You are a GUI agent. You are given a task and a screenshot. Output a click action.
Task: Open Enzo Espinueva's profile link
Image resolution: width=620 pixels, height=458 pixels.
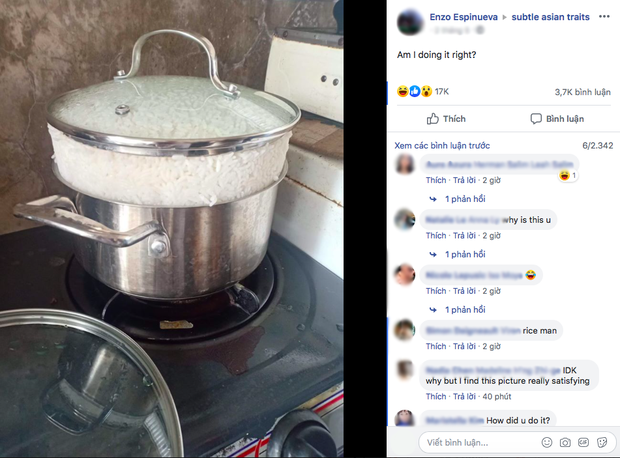[x=463, y=17]
